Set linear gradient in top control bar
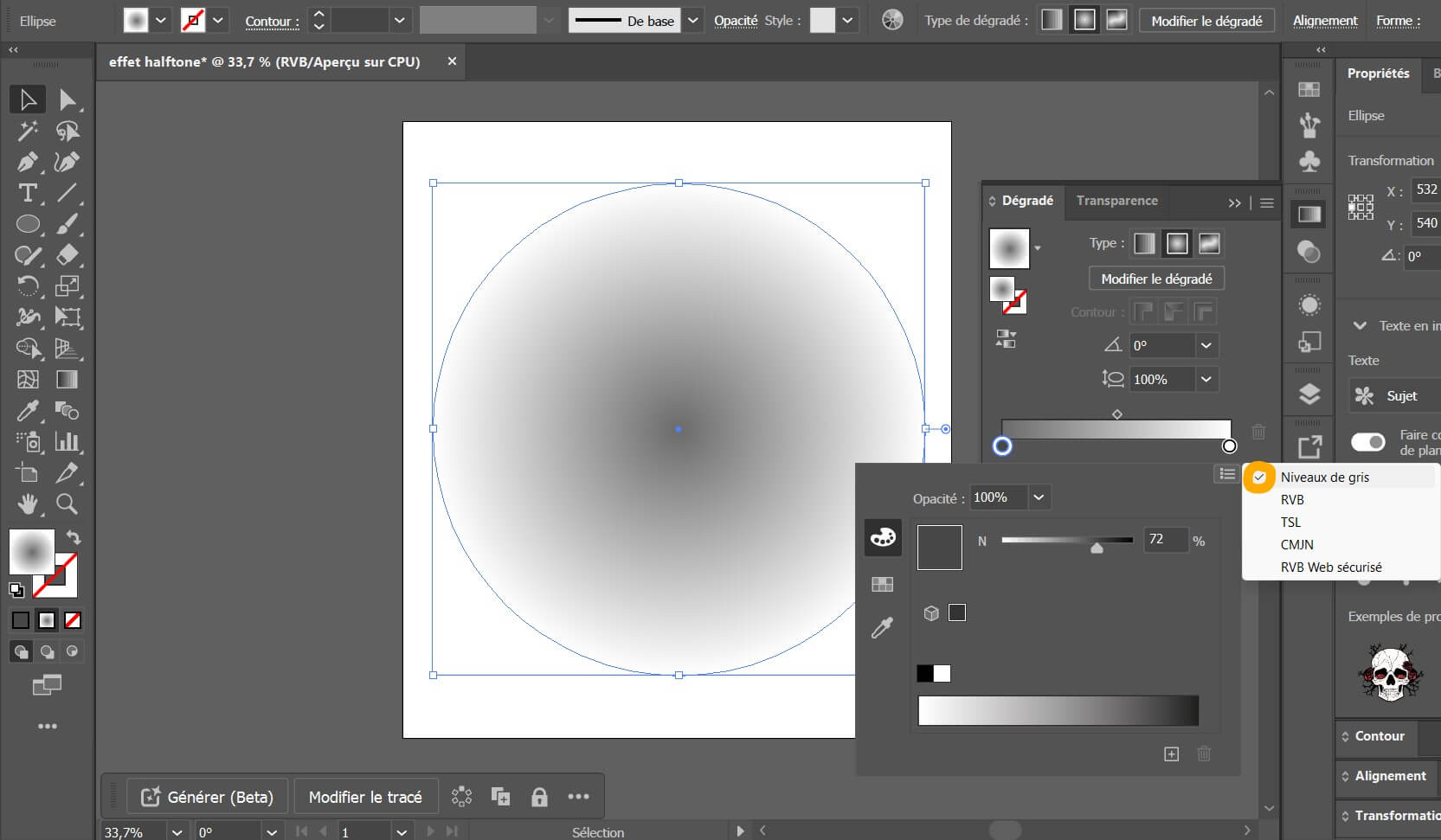The image size is (1441, 840). point(1052,20)
